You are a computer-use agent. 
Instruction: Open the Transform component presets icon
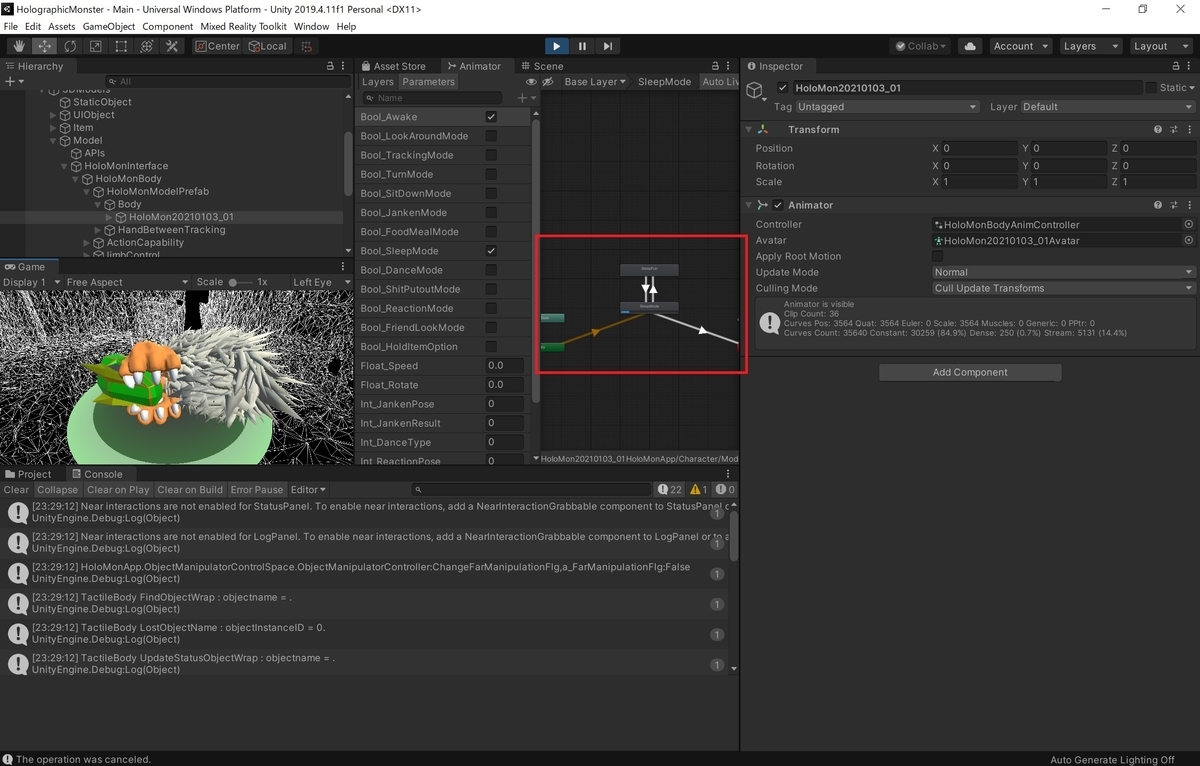pyautogui.click(x=1174, y=130)
